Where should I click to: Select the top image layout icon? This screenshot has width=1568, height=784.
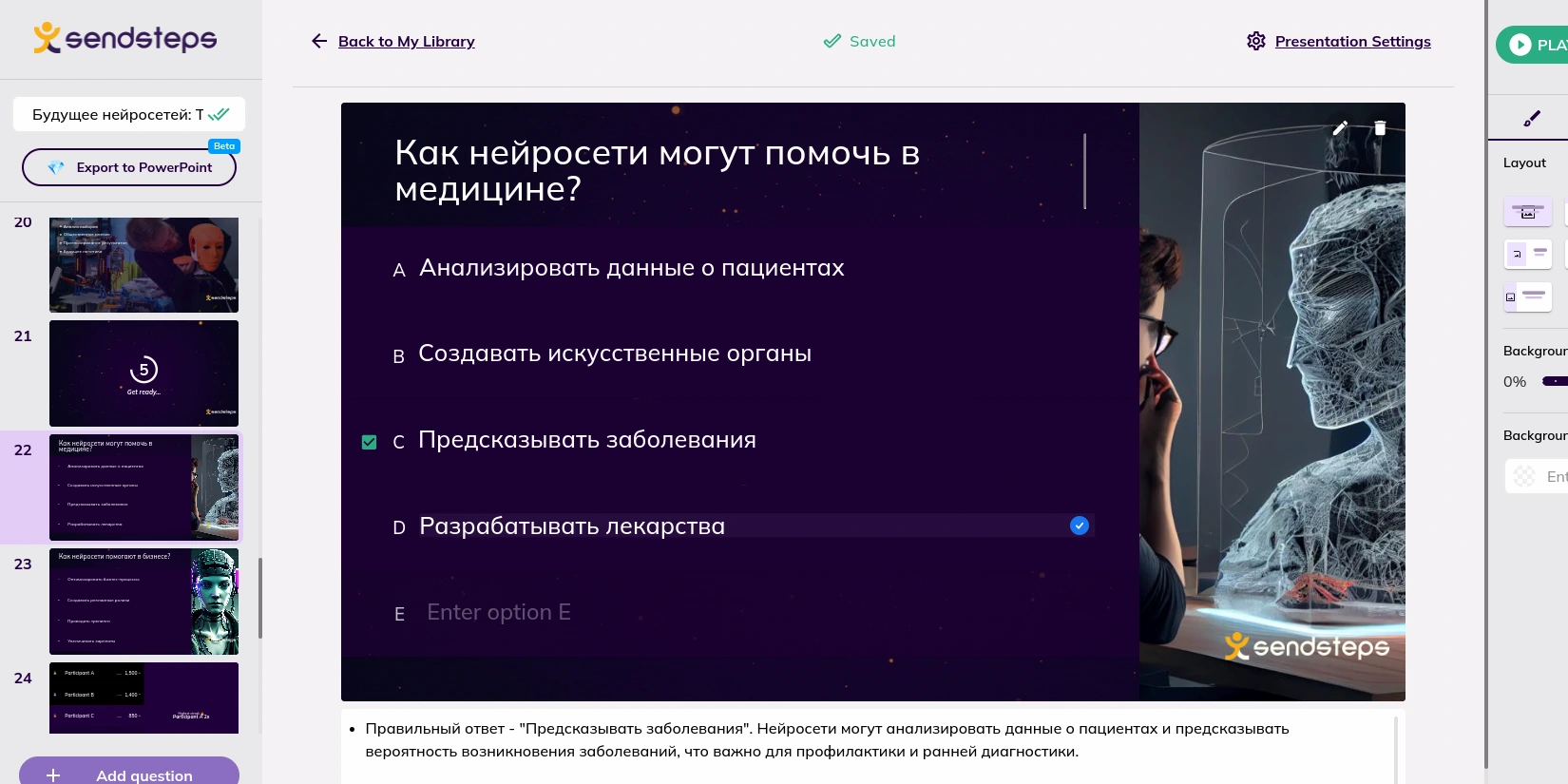coord(1527,211)
